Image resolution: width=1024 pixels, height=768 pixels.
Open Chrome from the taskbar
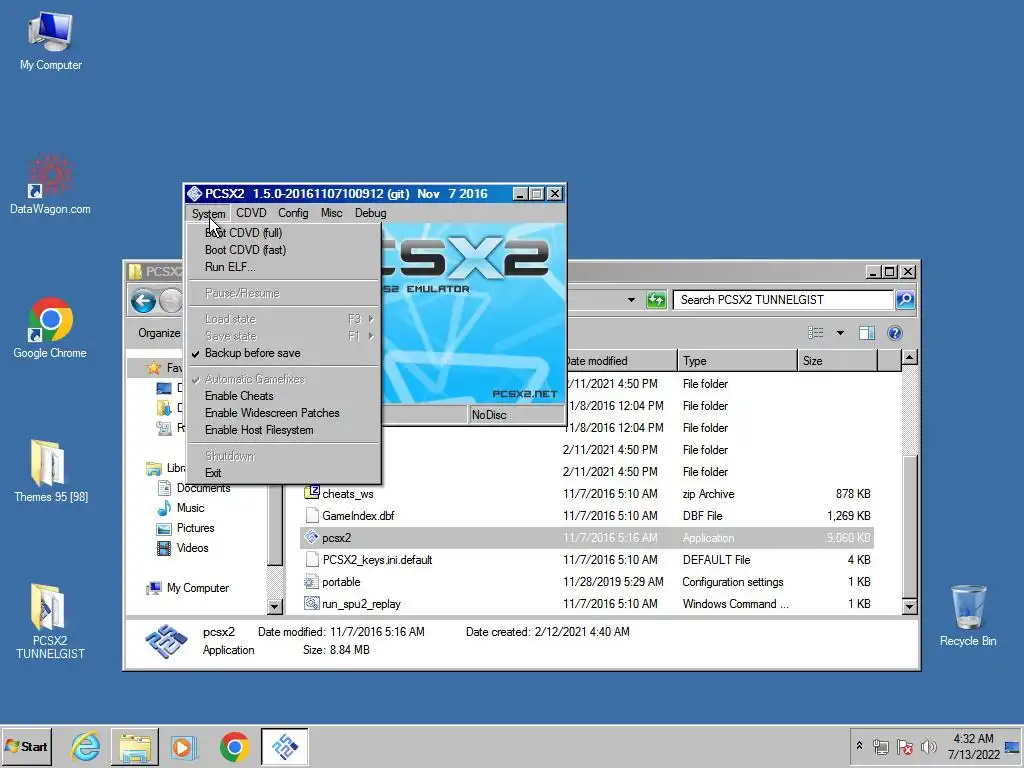coord(234,746)
